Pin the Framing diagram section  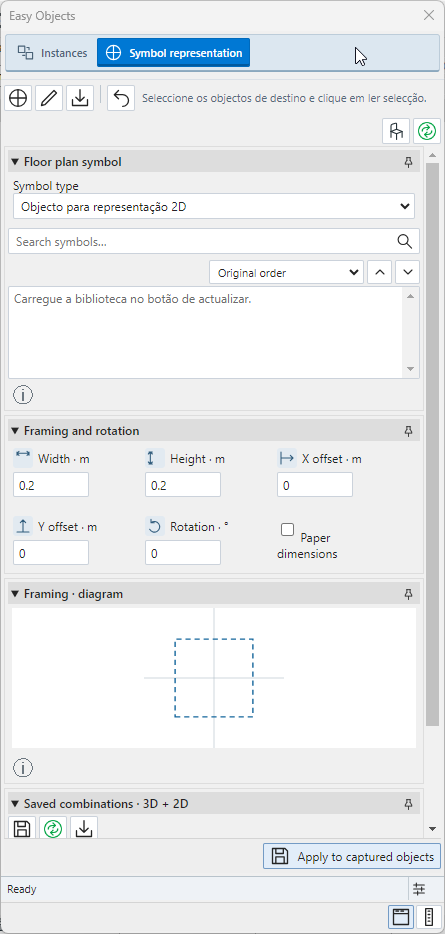coord(409,594)
